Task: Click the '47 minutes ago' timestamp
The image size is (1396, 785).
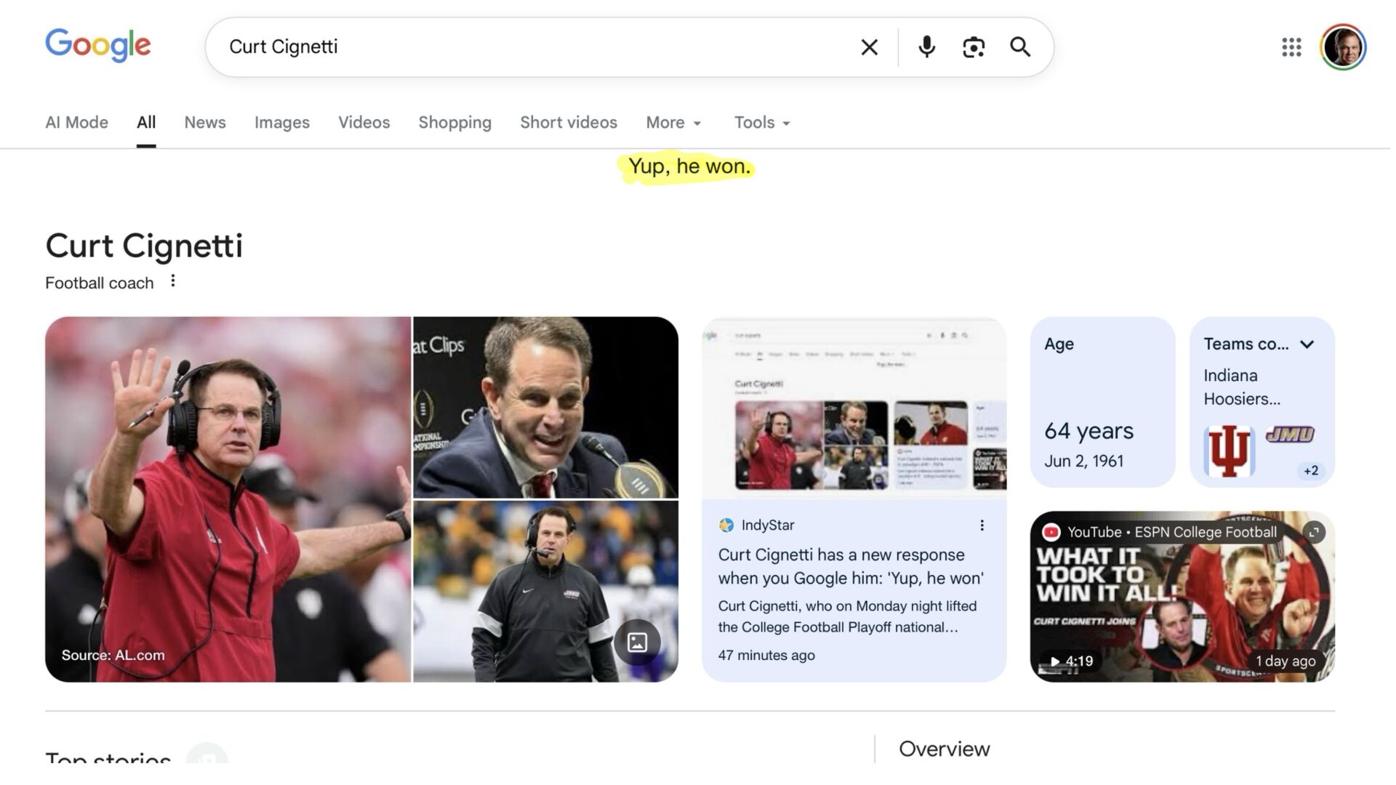Action: tap(766, 655)
